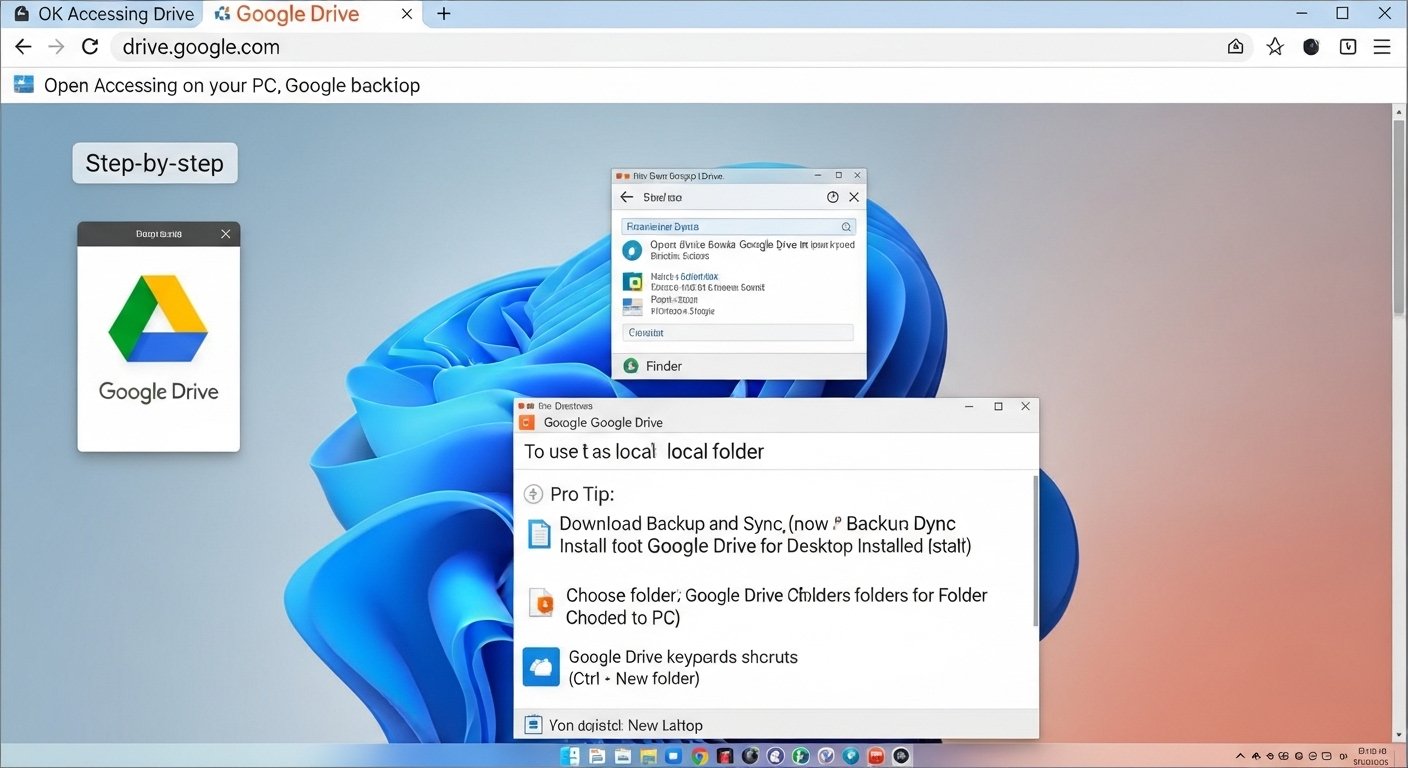Go back using browser back arrow
Screen dimensions: 1408x768
pos(23,47)
